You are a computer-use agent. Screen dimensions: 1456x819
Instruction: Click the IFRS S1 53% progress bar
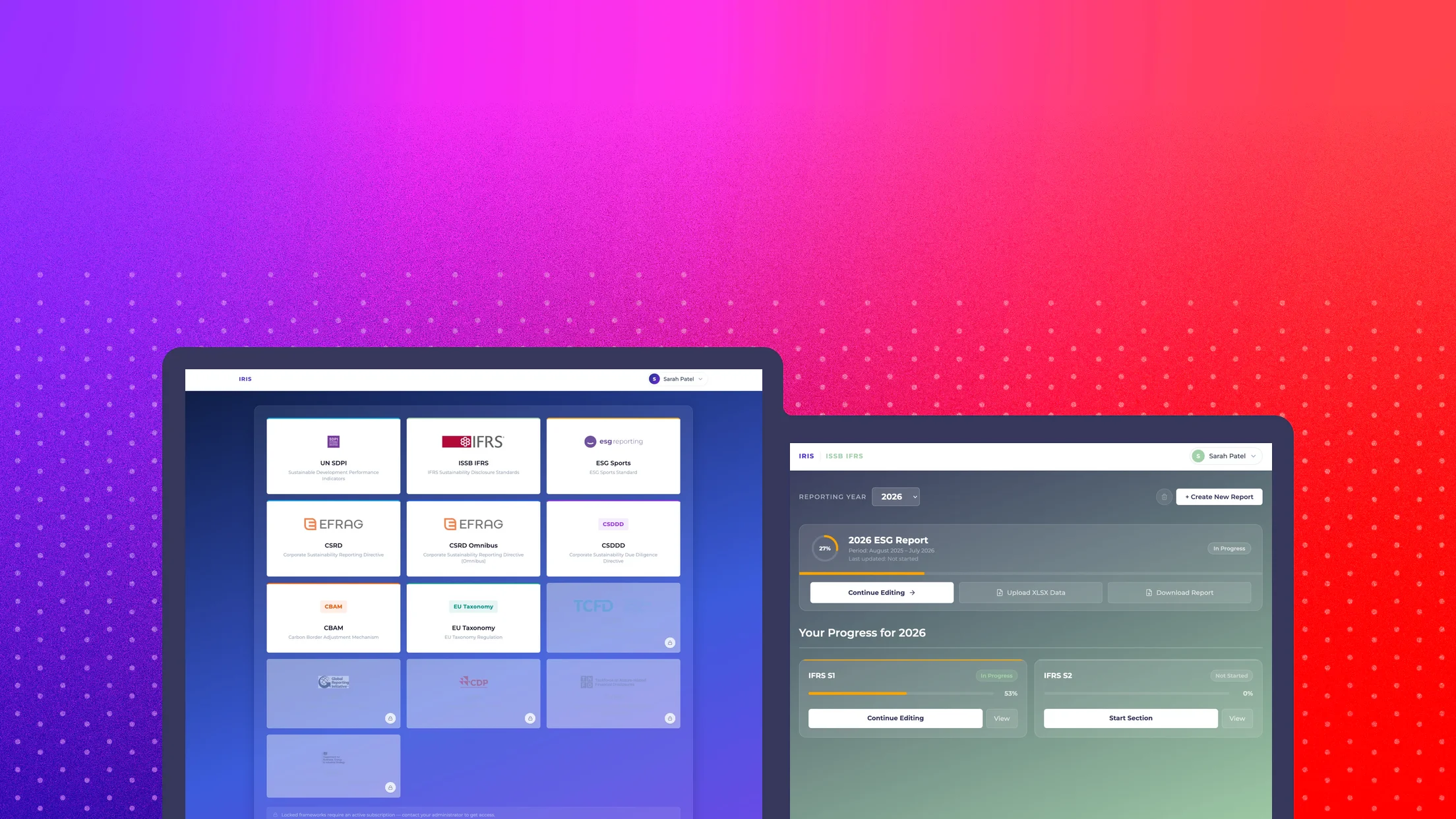click(x=901, y=694)
